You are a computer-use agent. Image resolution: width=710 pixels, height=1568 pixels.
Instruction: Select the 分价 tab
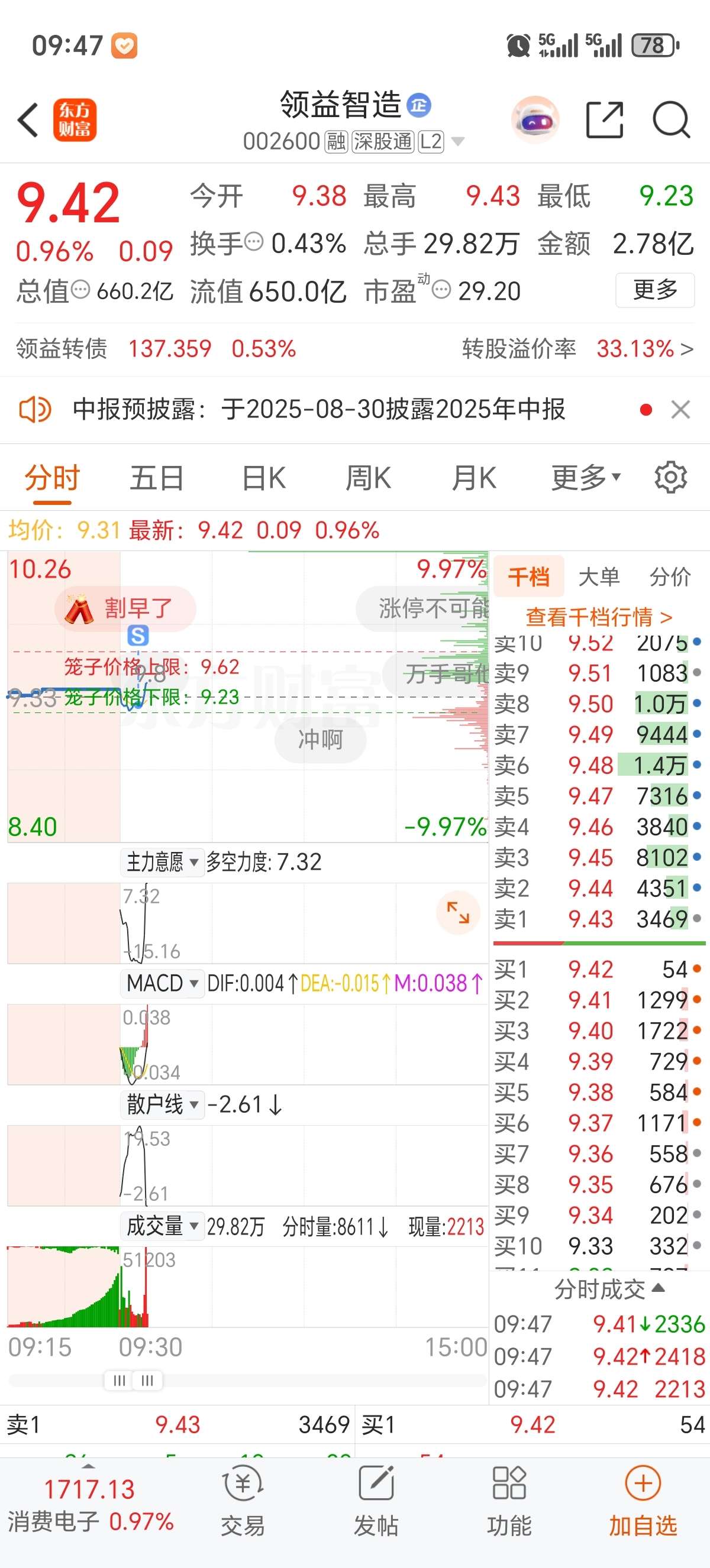point(670,576)
